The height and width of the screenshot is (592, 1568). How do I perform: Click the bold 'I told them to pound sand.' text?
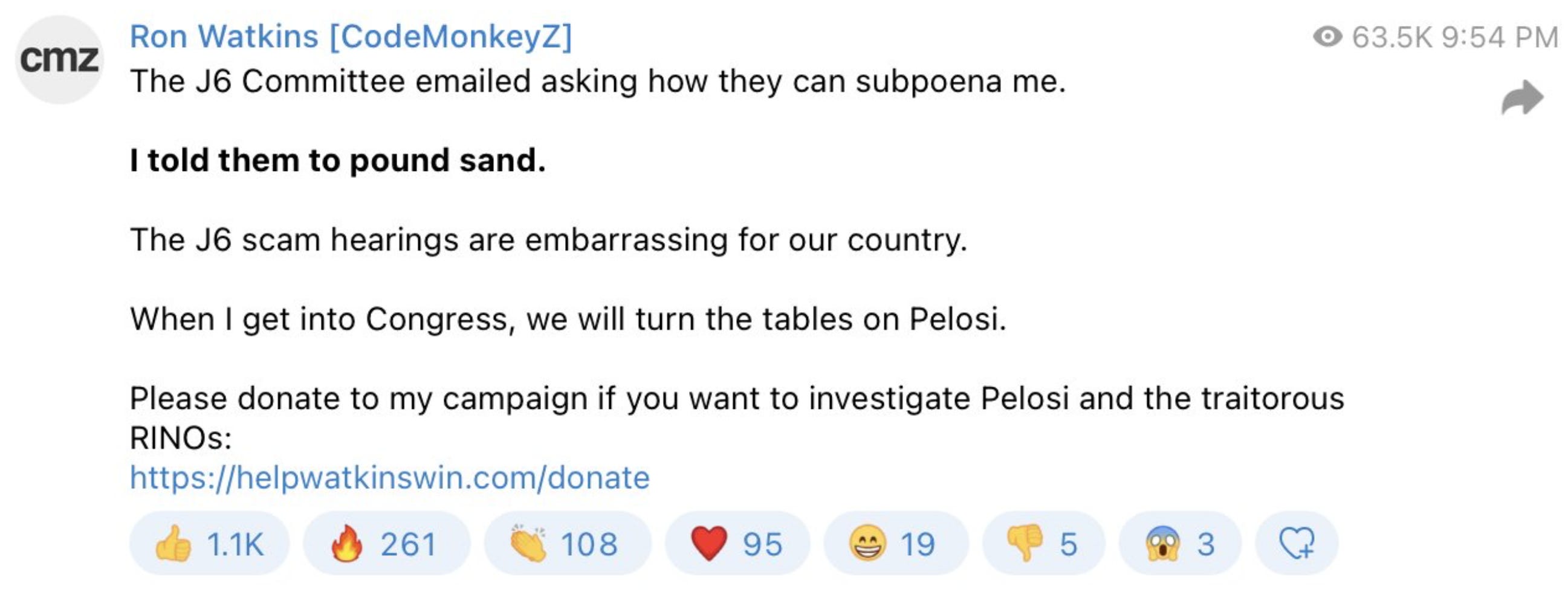pyautogui.click(x=338, y=161)
